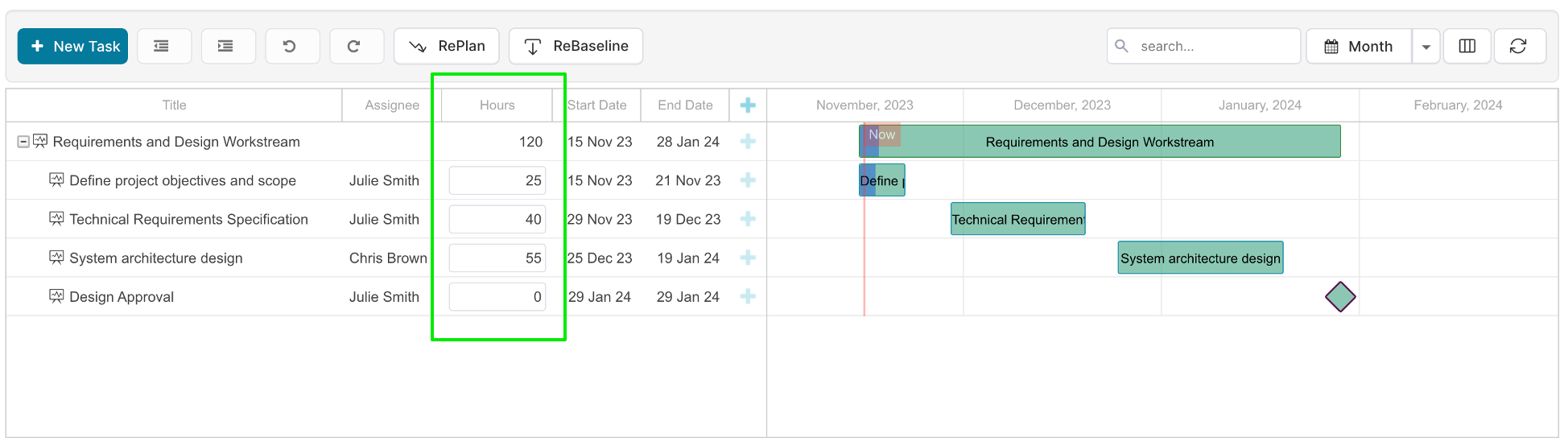Create a New Task
This screenshot has height=446, width=1568.
pos(72,46)
